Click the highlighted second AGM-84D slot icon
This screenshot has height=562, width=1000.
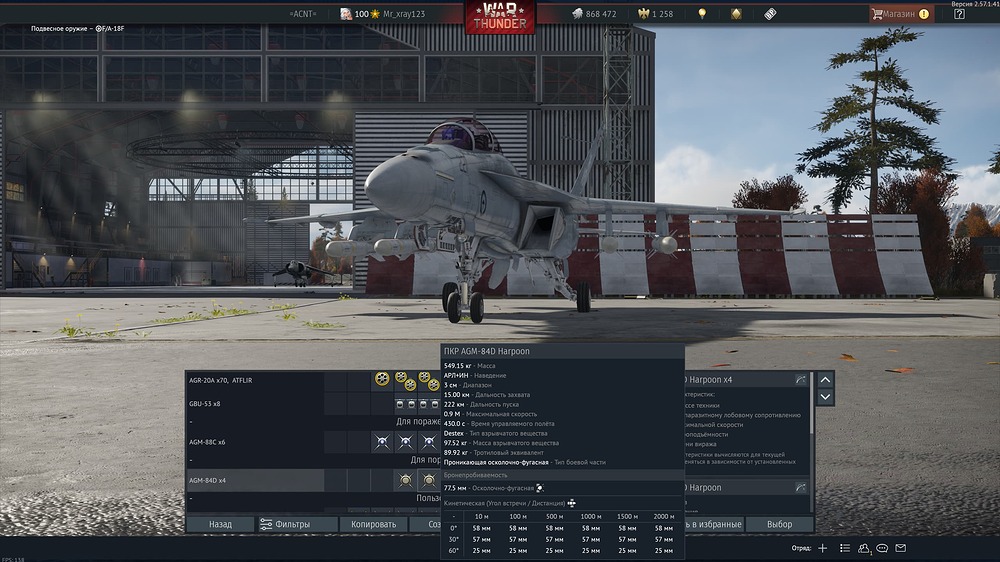[429, 480]
